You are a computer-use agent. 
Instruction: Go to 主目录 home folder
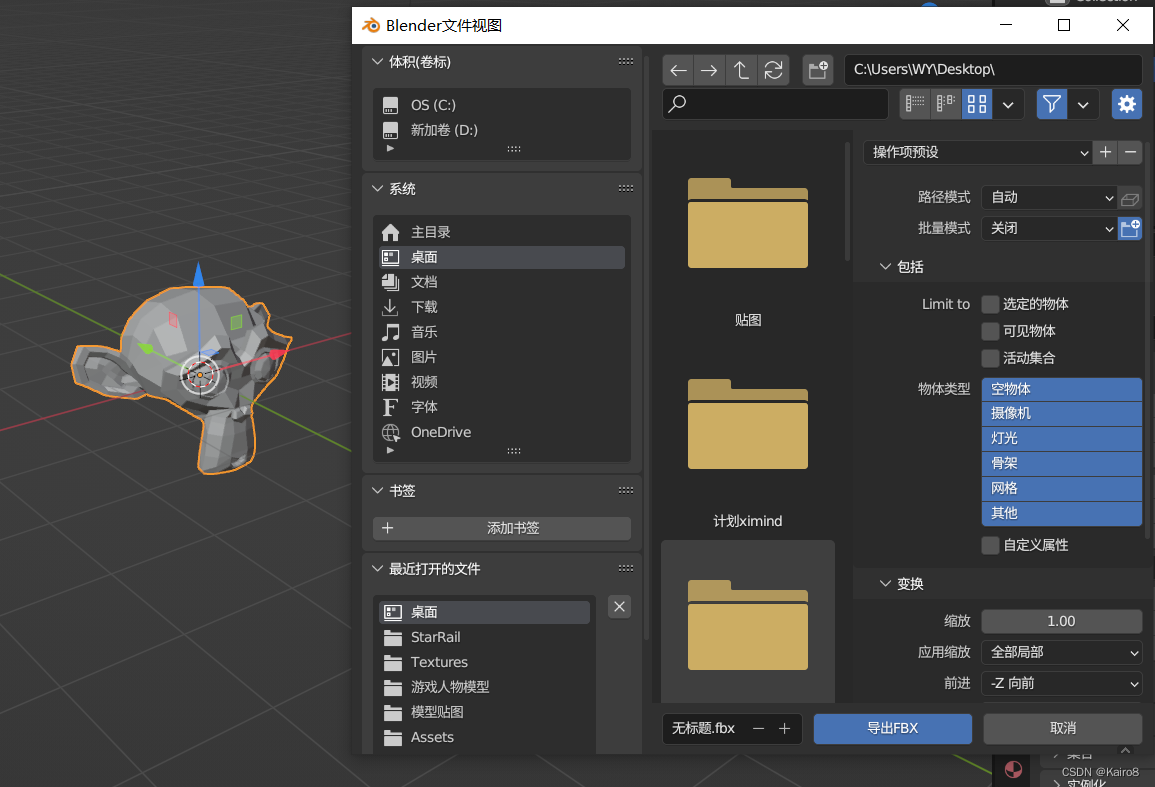(x=502, y=232)
